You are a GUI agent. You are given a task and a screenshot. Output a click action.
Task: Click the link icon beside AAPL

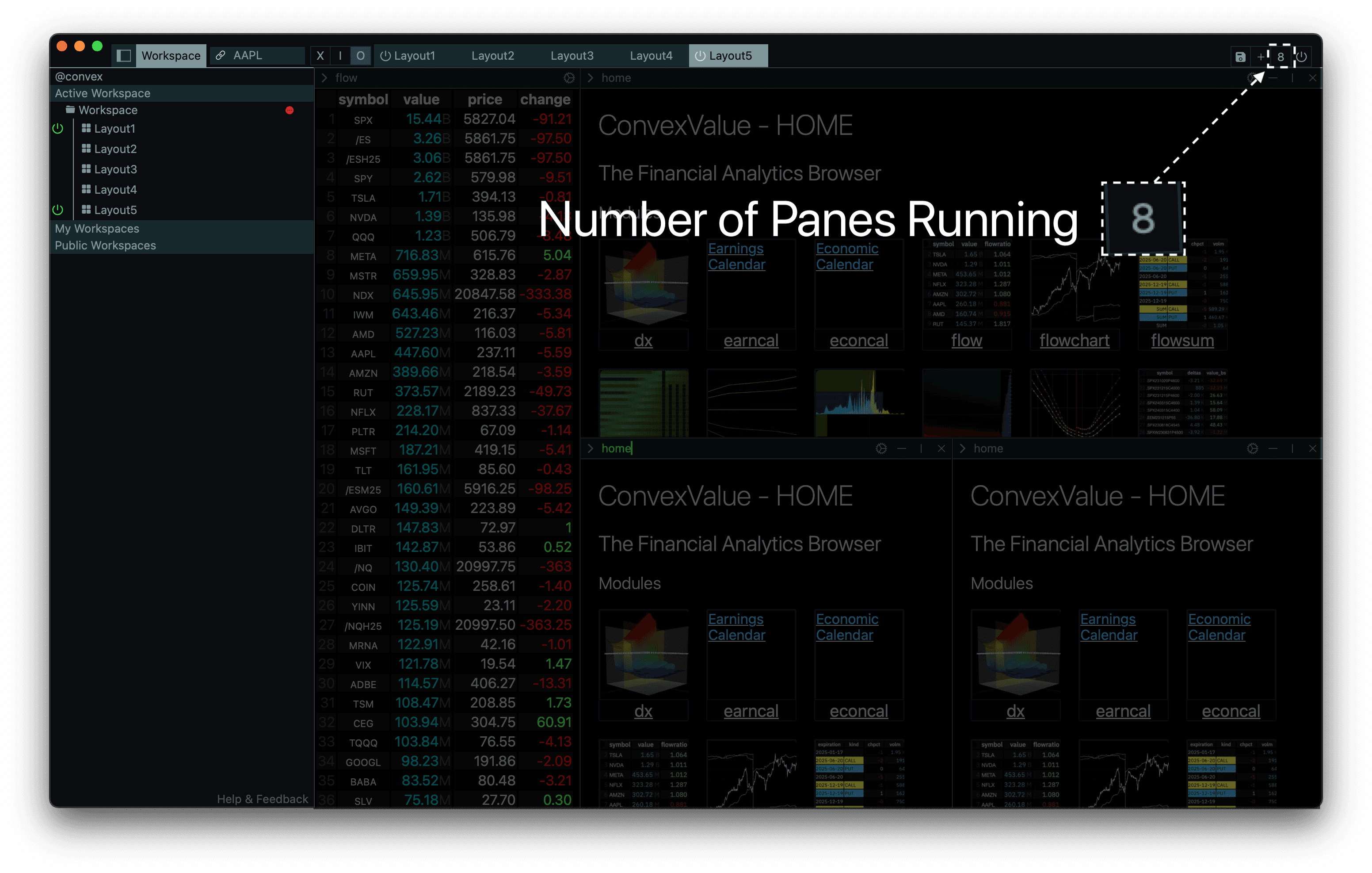[220, 56]
